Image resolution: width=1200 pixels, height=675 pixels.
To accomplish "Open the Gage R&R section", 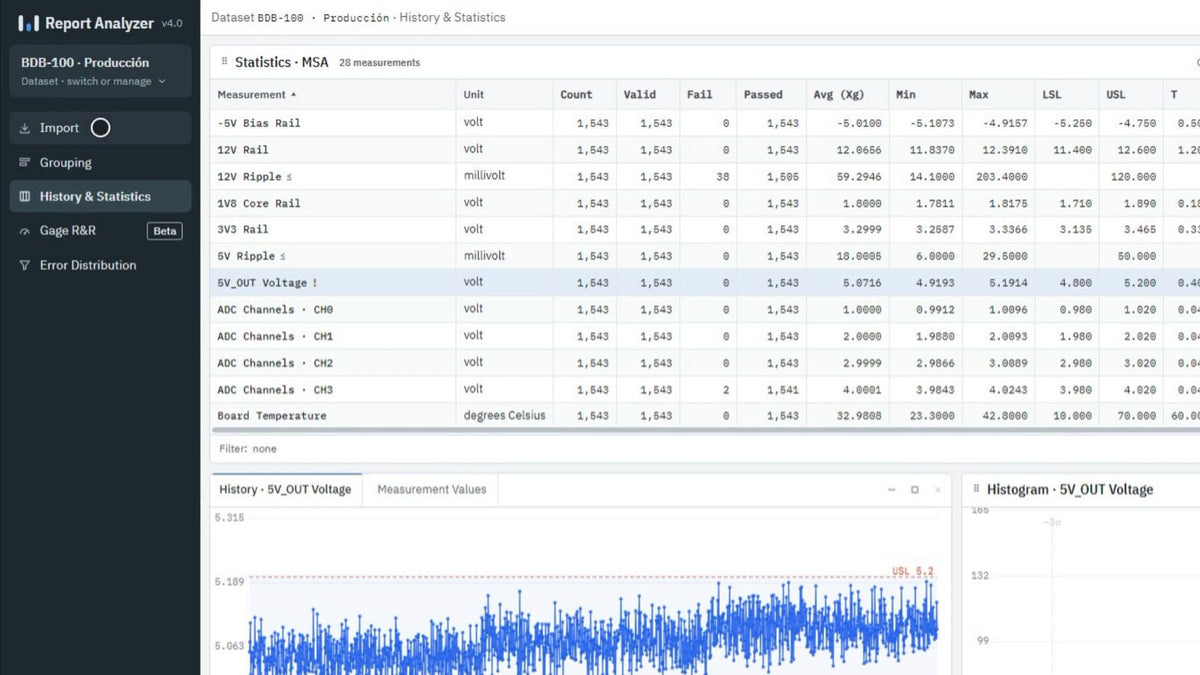I will point(100,231).
